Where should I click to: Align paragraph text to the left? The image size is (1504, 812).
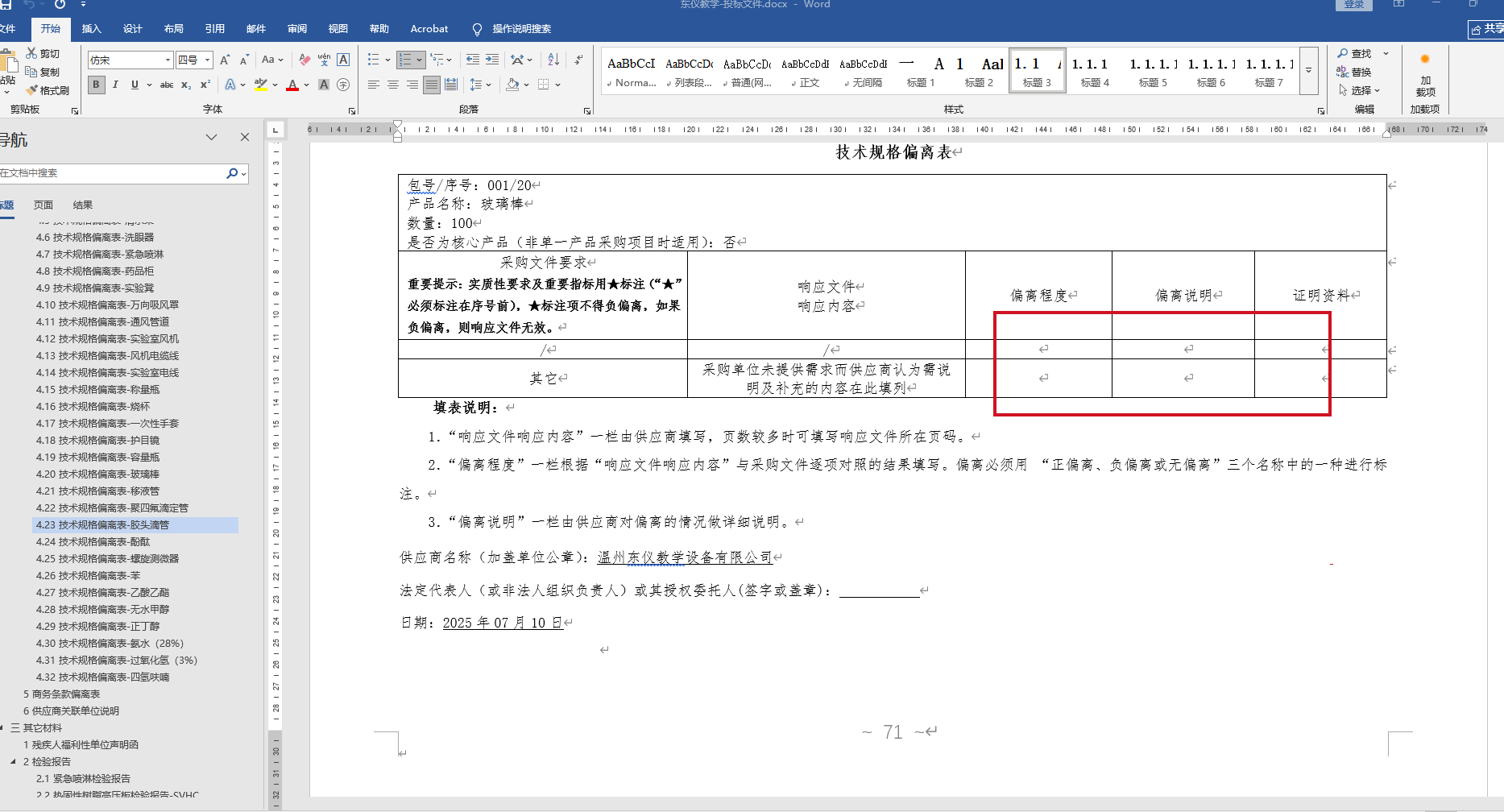(x=374, y=85)
